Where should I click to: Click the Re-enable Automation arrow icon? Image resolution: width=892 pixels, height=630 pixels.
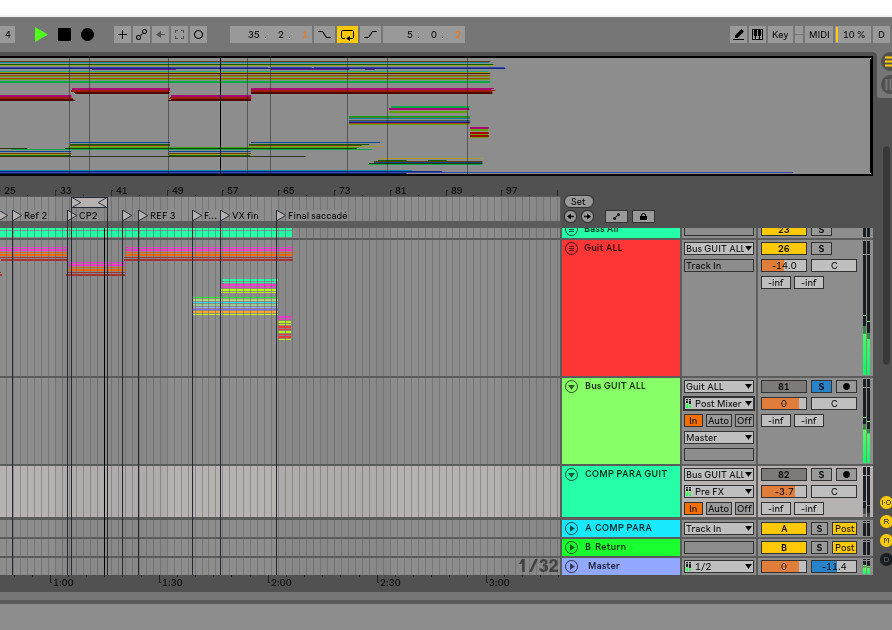tap(160, 35)
